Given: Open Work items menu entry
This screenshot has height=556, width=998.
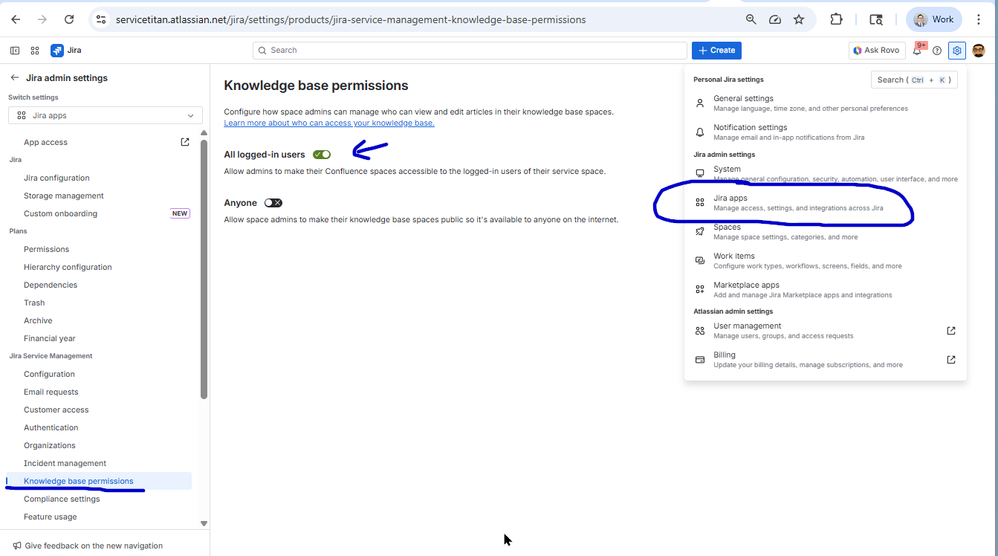Looking at the screenshot, I should [x=825, y=261].
